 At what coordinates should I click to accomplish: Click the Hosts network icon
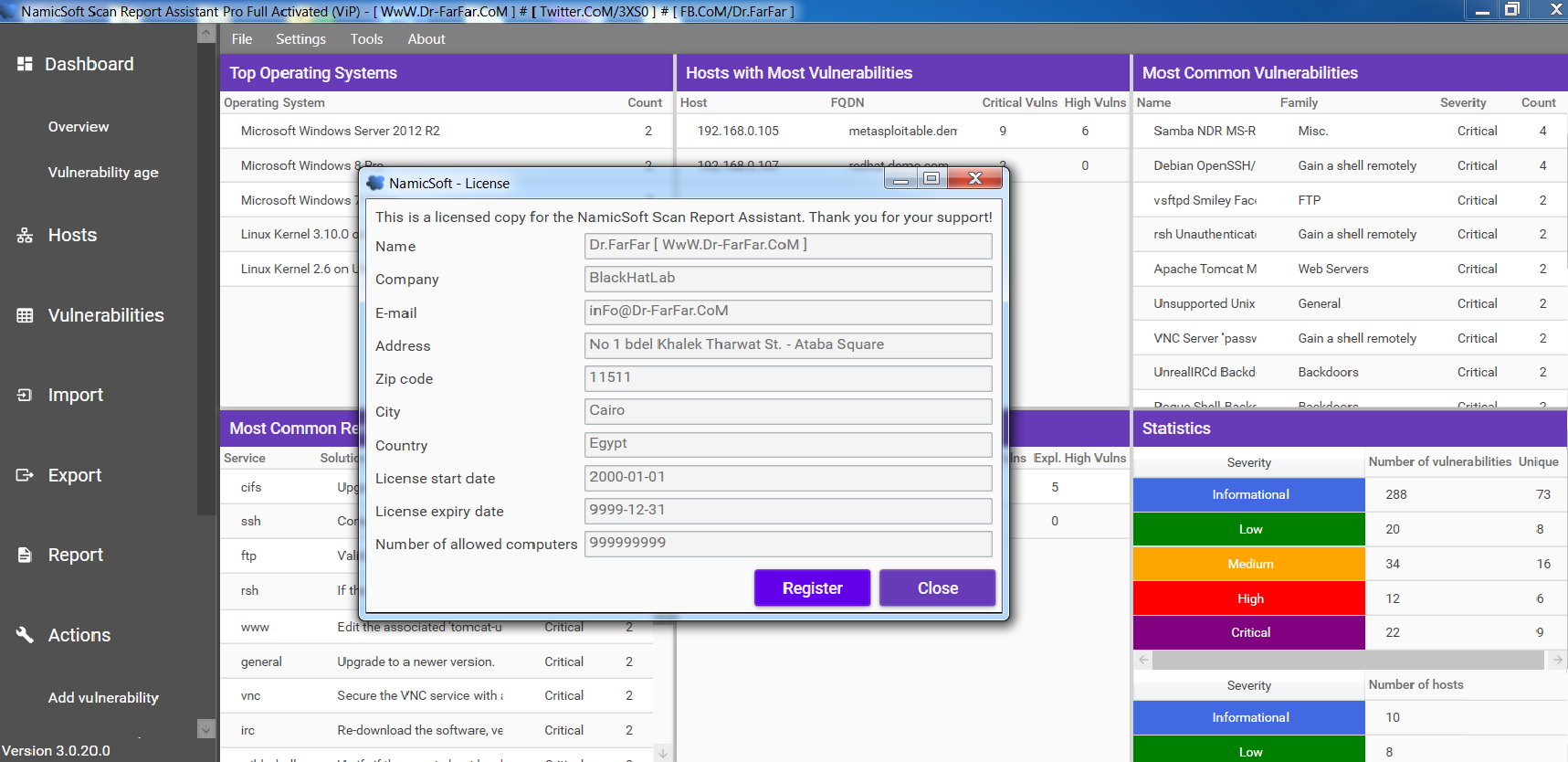click(25, 236)
